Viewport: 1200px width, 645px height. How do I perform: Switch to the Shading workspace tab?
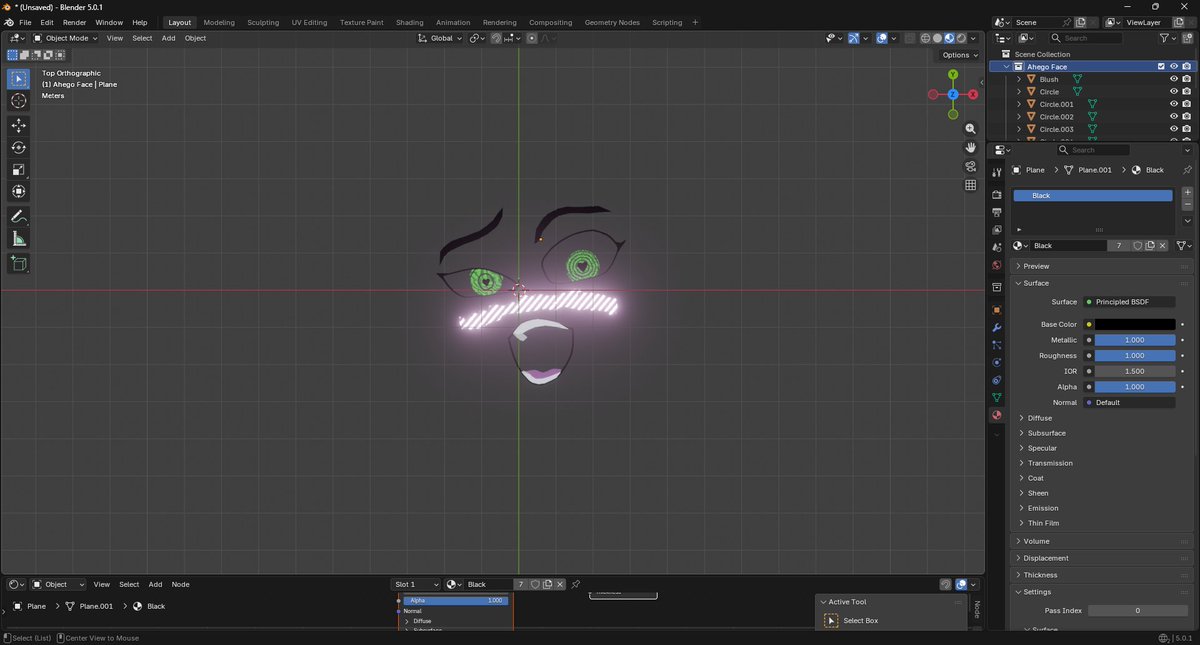tap(409, 22)
